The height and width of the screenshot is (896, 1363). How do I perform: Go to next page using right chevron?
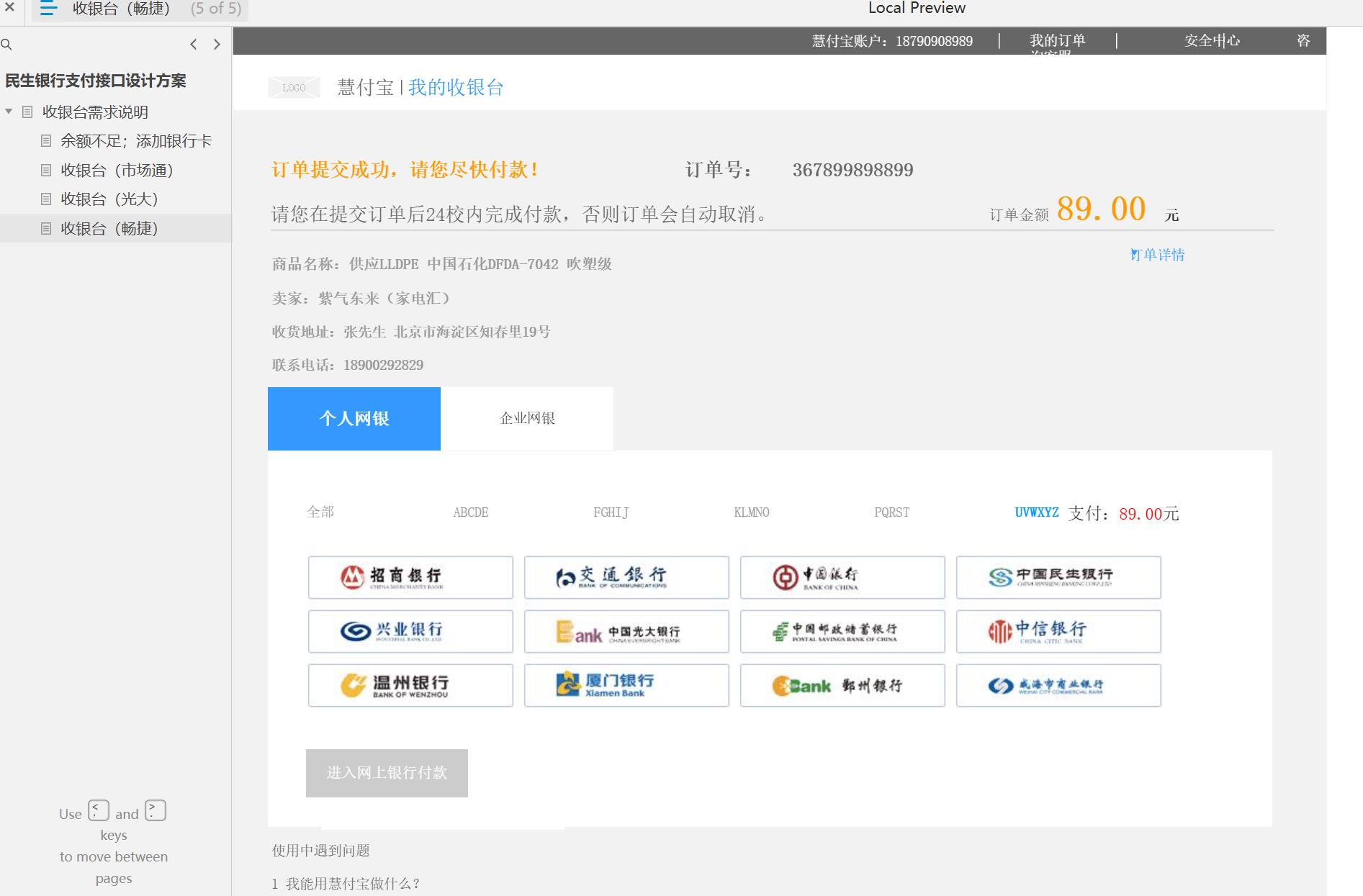click(x=217, y=45)
